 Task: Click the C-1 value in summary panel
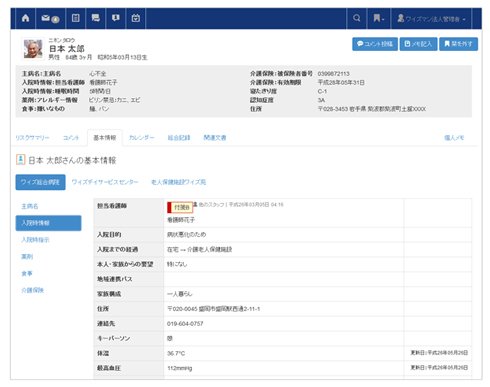[x=322, y=91]
